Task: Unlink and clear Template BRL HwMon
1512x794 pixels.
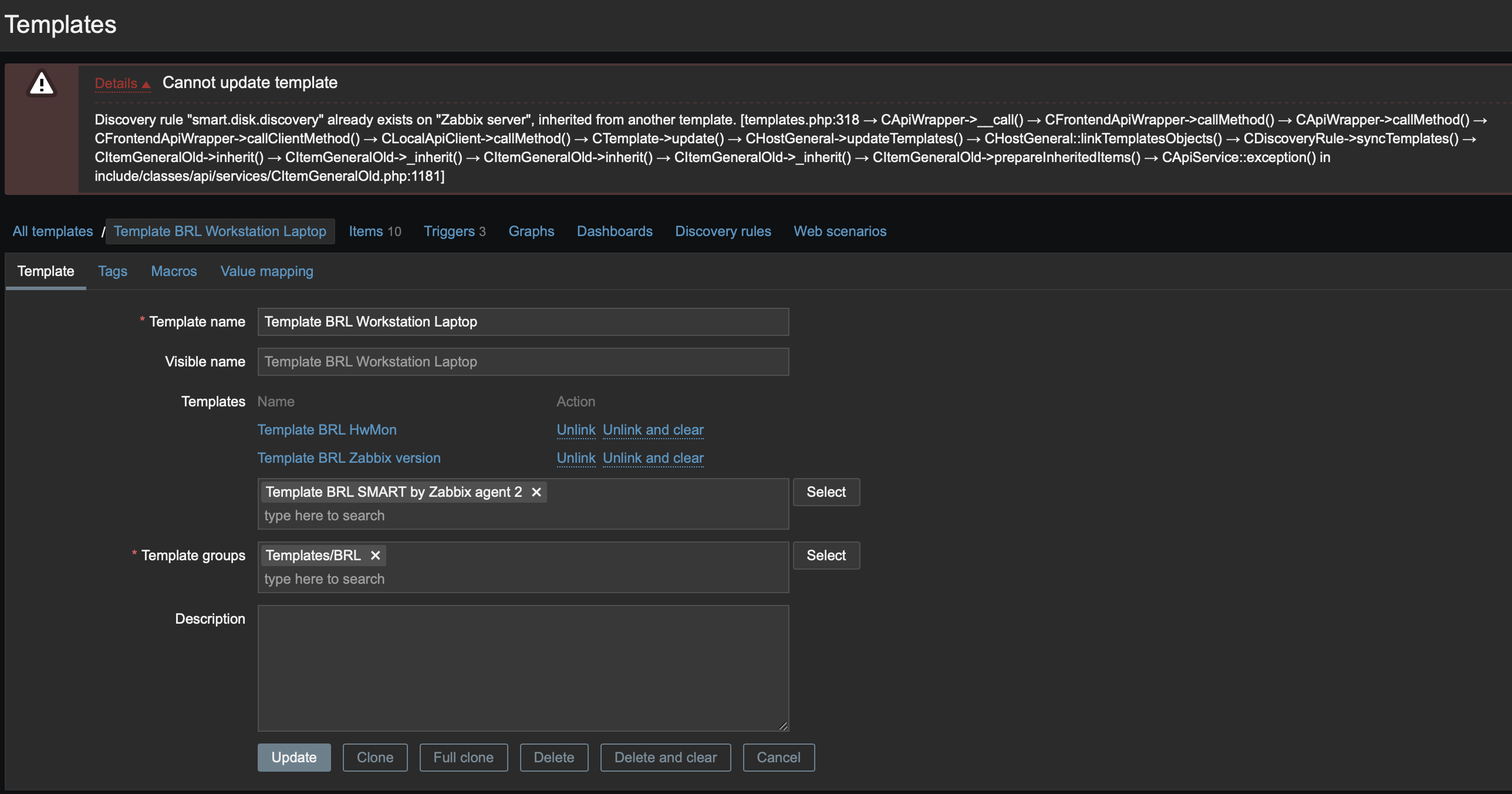Action: pos(653,430)
